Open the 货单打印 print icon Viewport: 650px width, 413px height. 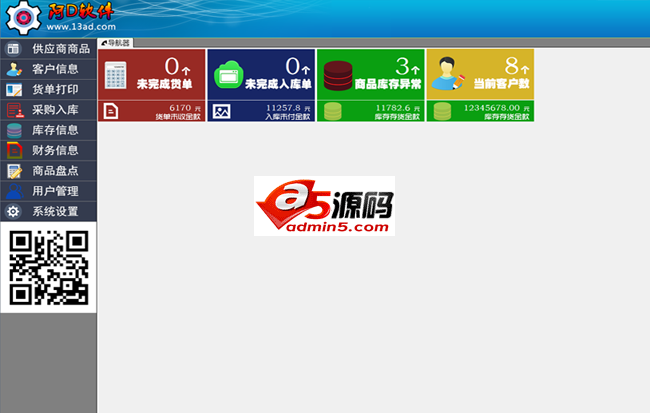[x=14, y=90]
